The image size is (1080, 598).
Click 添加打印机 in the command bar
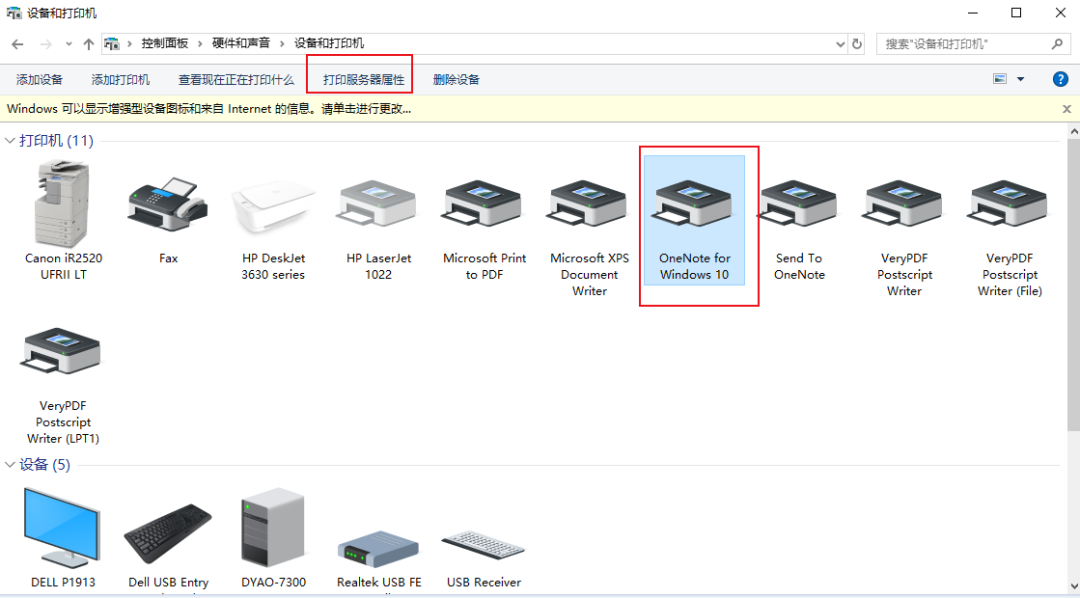coord(121,80)
